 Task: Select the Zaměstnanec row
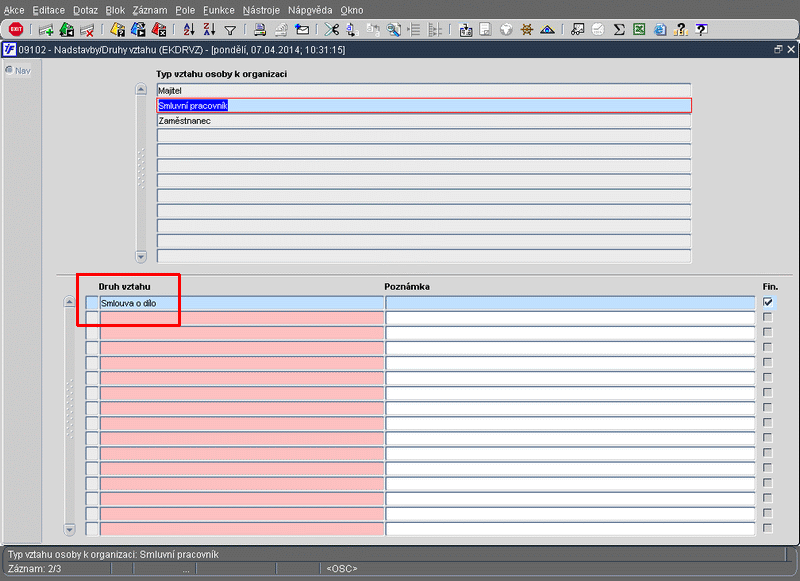423,121
